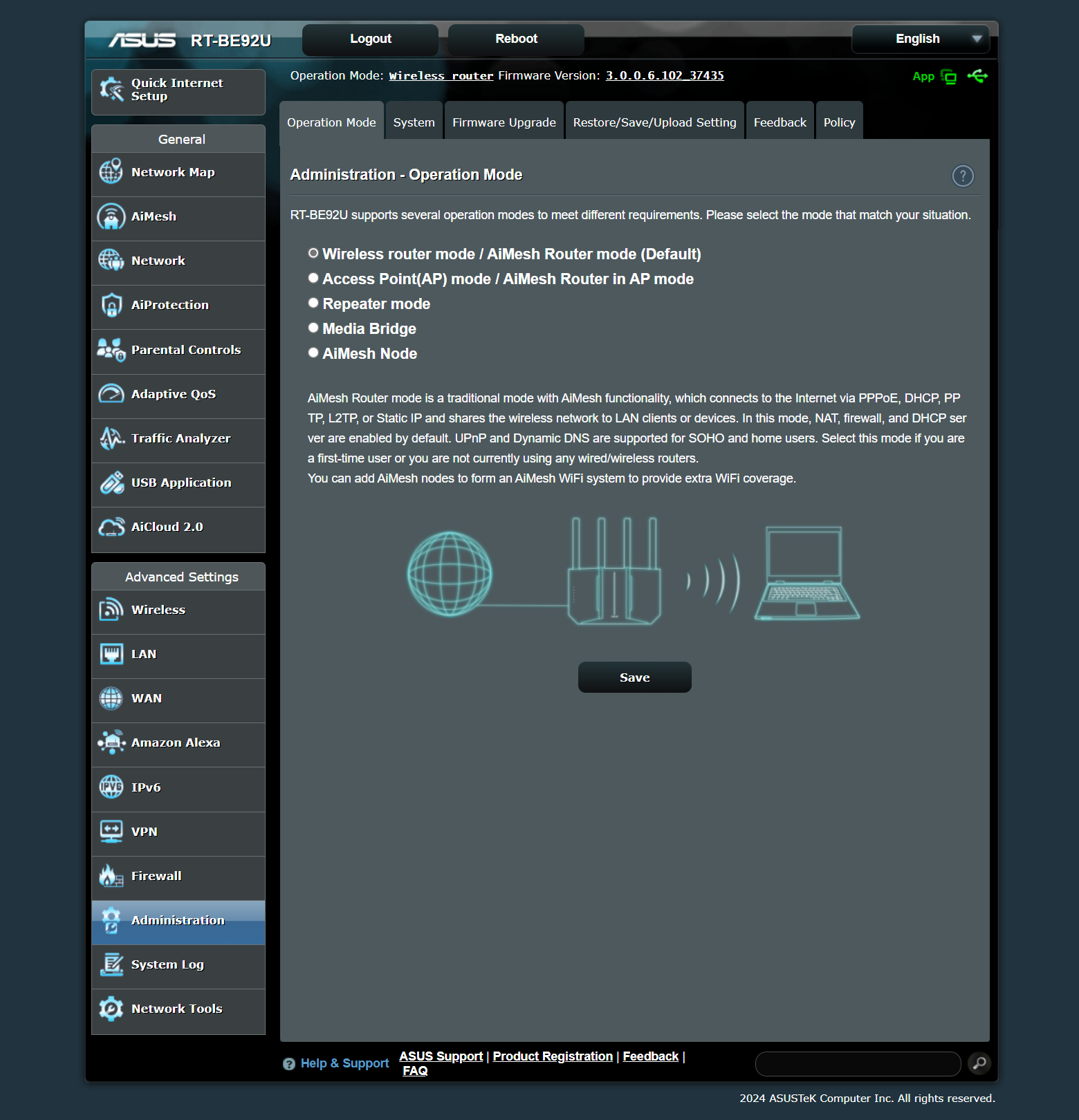Click the Network globe icon in sidebar

pos(111,261)
